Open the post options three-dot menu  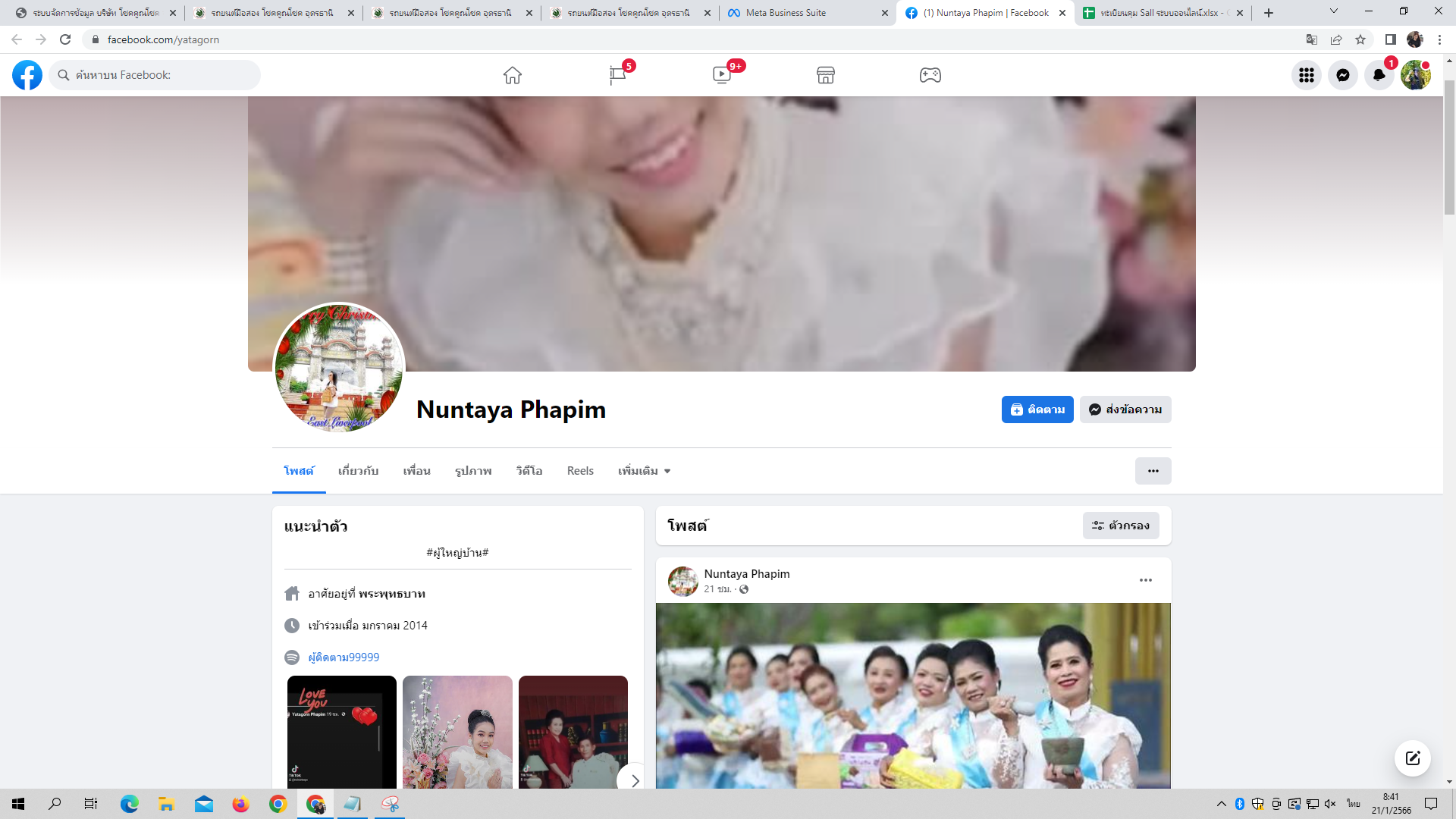1145,580
